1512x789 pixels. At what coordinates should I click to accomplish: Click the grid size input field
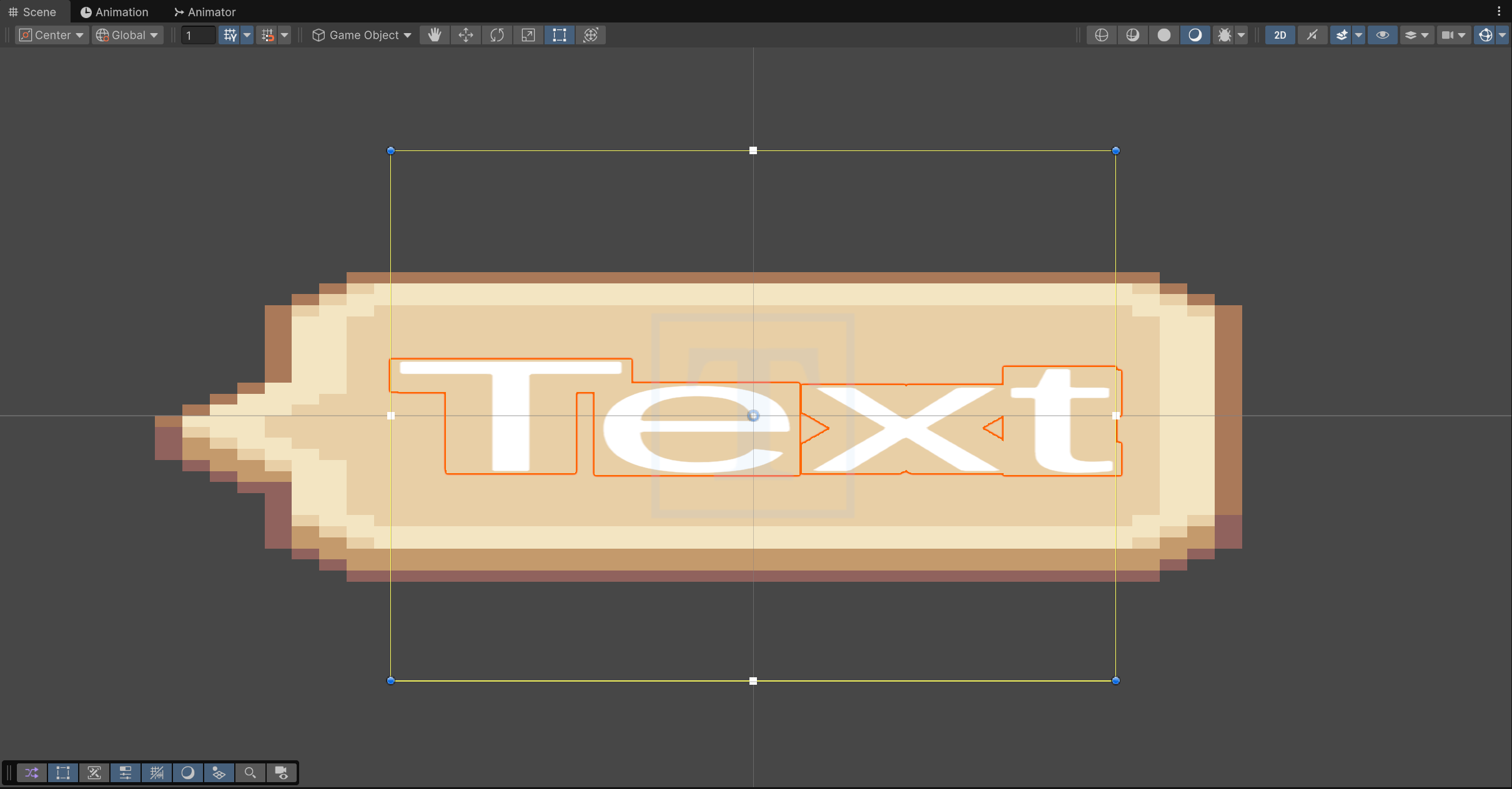(198, 35)
